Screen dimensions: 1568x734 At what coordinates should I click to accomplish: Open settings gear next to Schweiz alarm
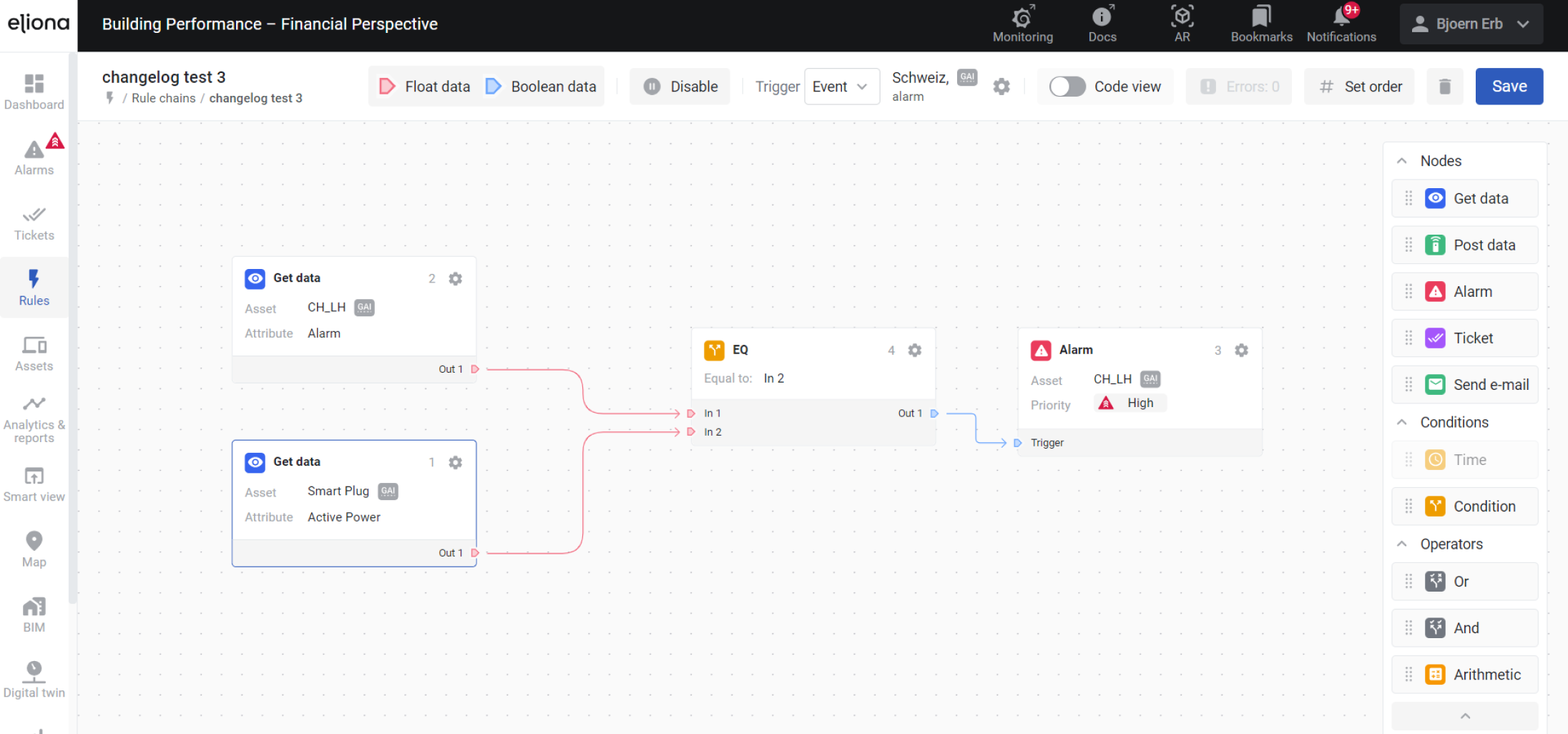tap(1001, 87)
